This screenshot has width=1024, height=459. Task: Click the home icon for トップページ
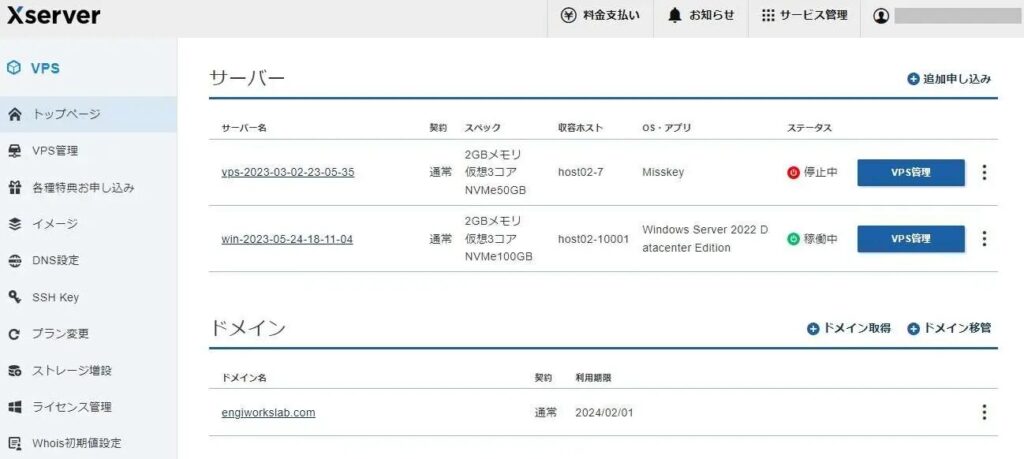click(14, 114)
